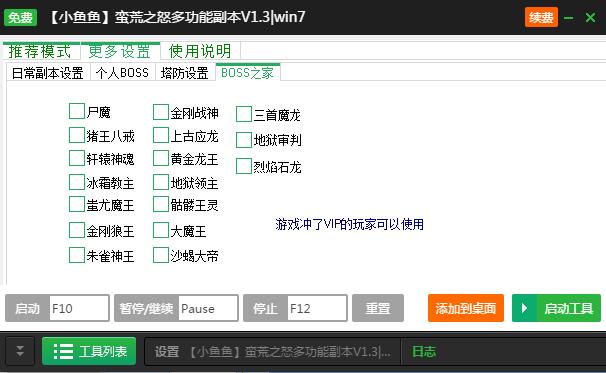Toggle the 烈焰石龙 checkbox
The width and height of the screenshot is (606, 373).
pyautogui.click(x=244, y=166)
